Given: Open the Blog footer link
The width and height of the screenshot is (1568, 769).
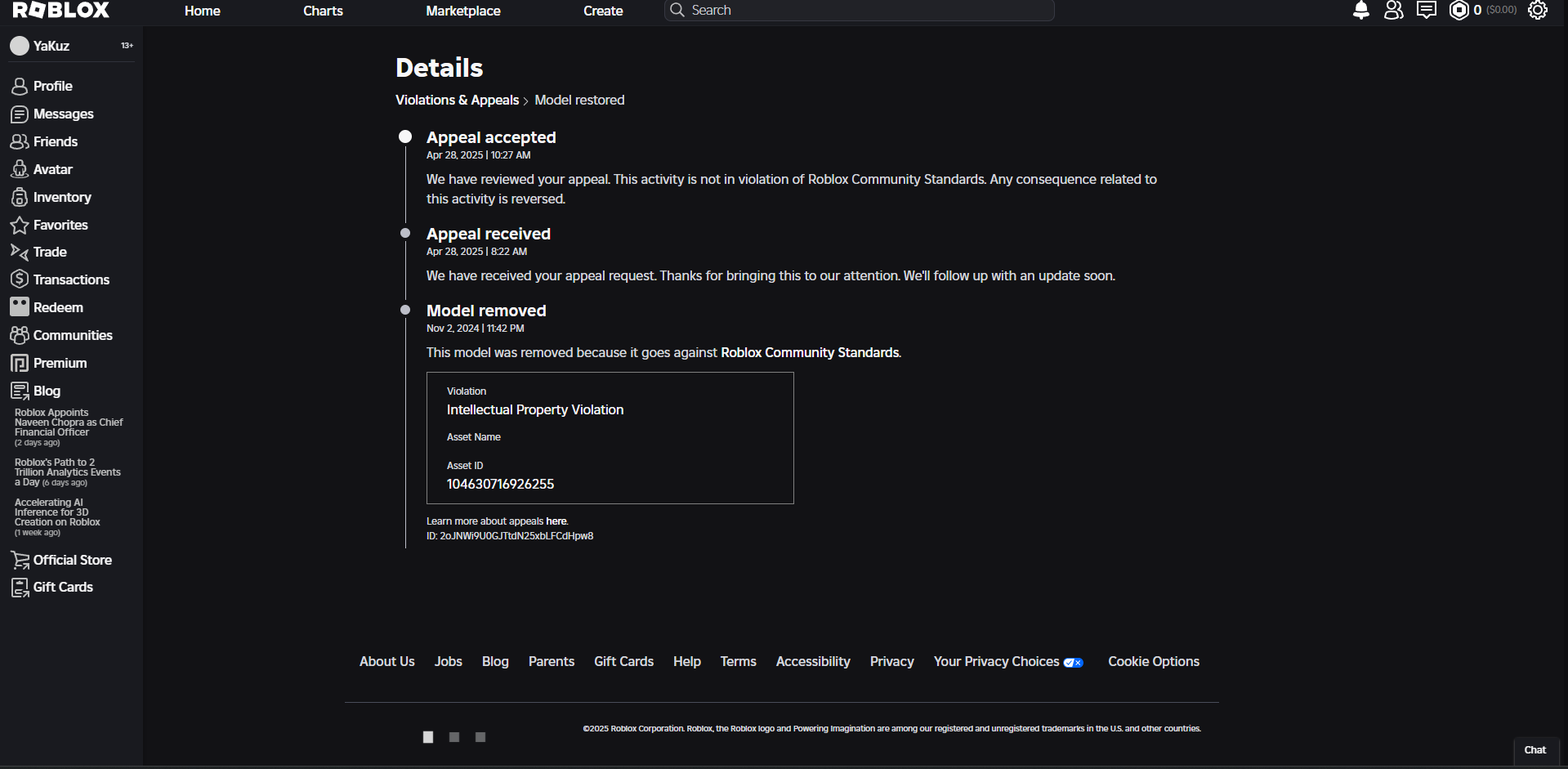Looking at the screenshot, I should pyautogui.click(x=495, y=661).
